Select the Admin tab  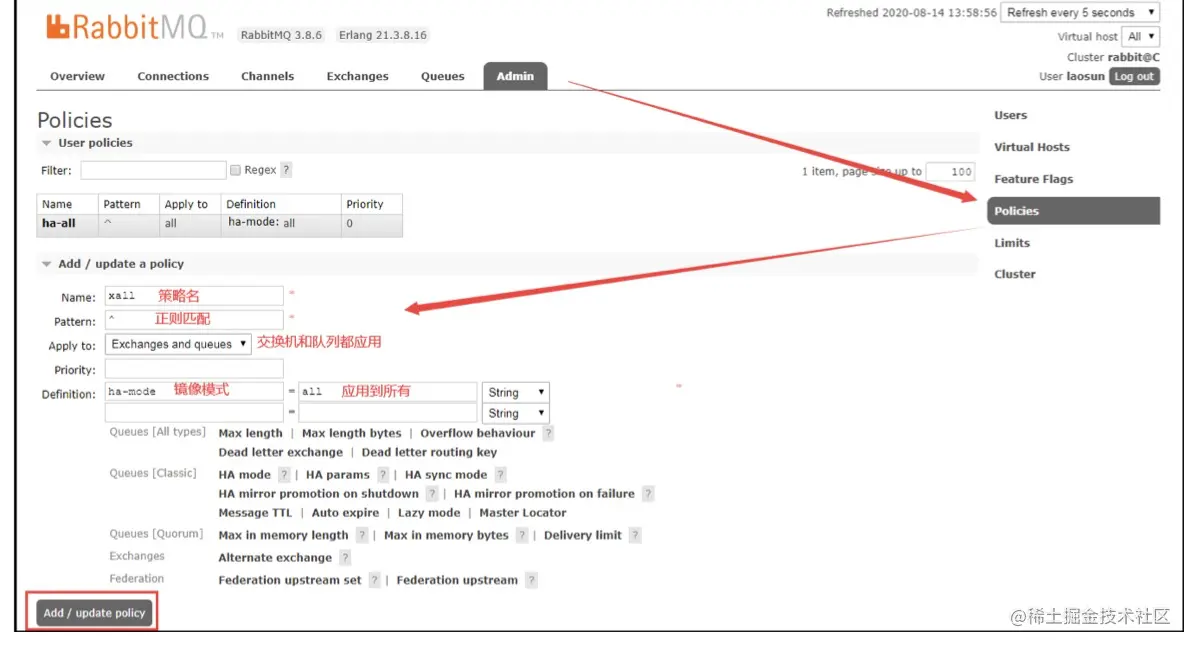pyautogui.click(x=515, y=76)
